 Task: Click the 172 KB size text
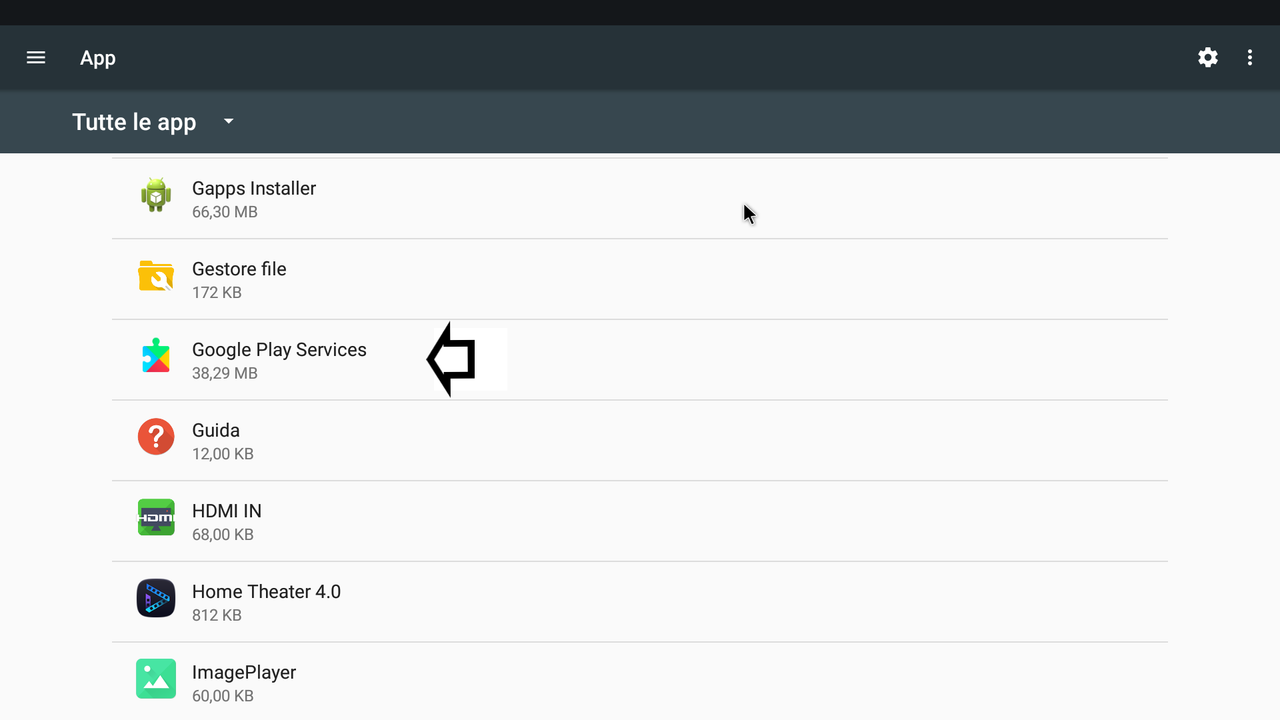click(217, 293)
